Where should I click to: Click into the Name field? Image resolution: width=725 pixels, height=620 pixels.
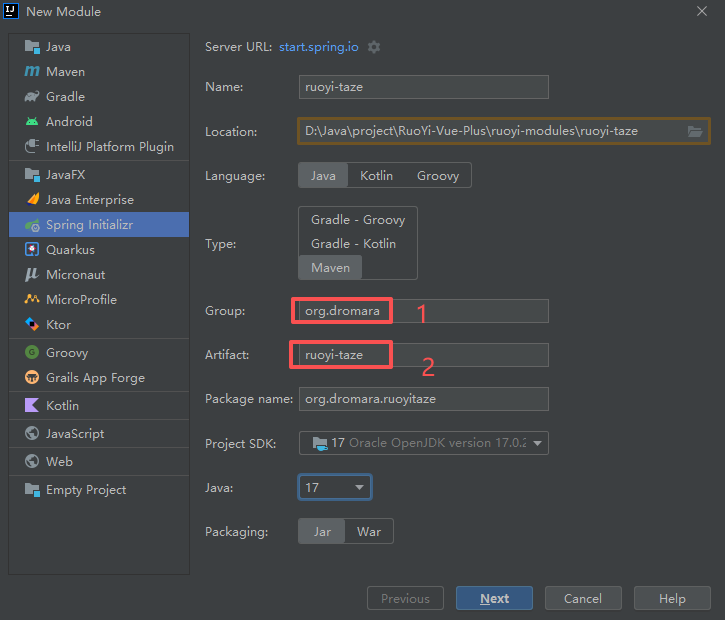(424, 87)
